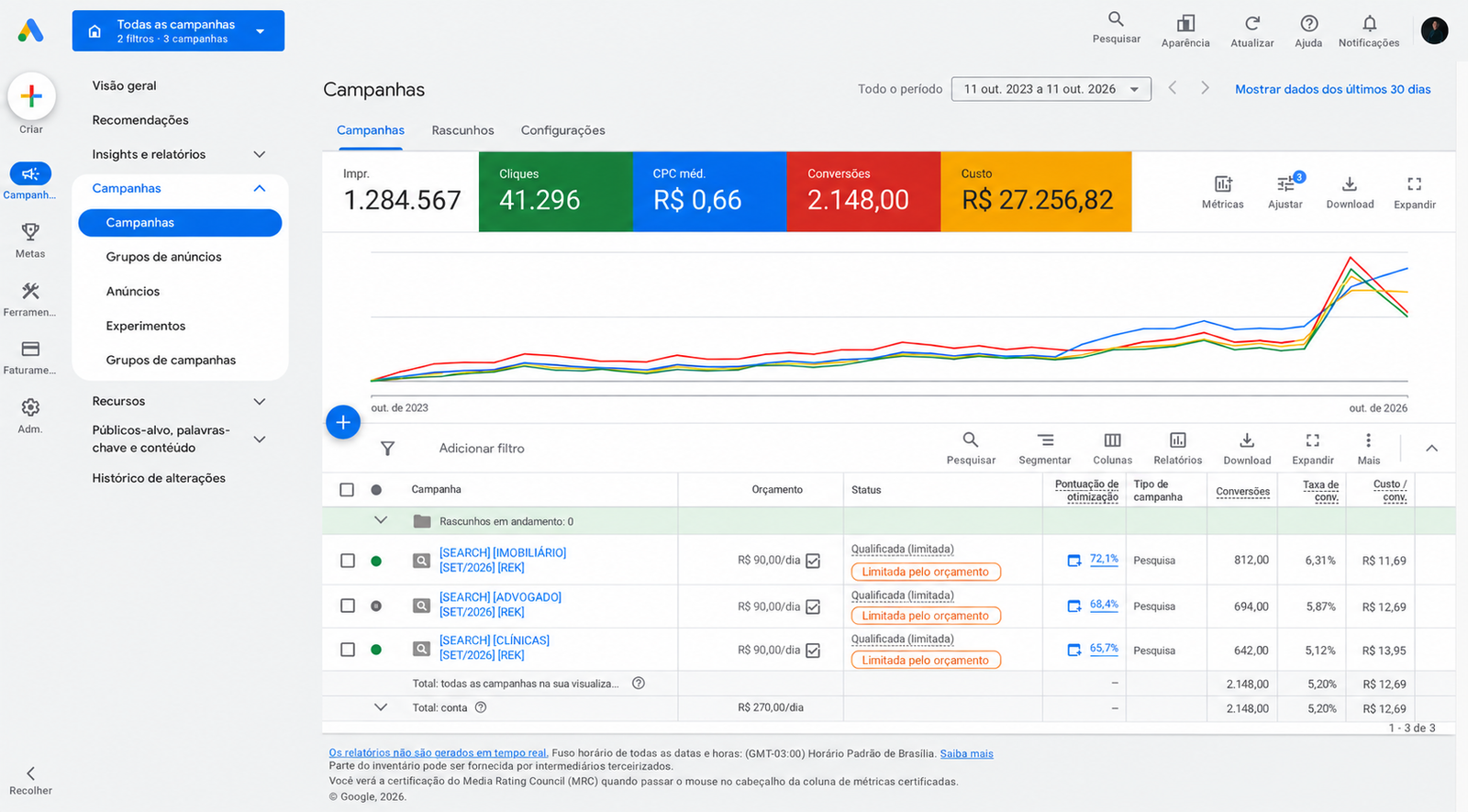Viewport: 1468px width, 812px height.
Task: Open Experimentos menu item
Action: 146,326
